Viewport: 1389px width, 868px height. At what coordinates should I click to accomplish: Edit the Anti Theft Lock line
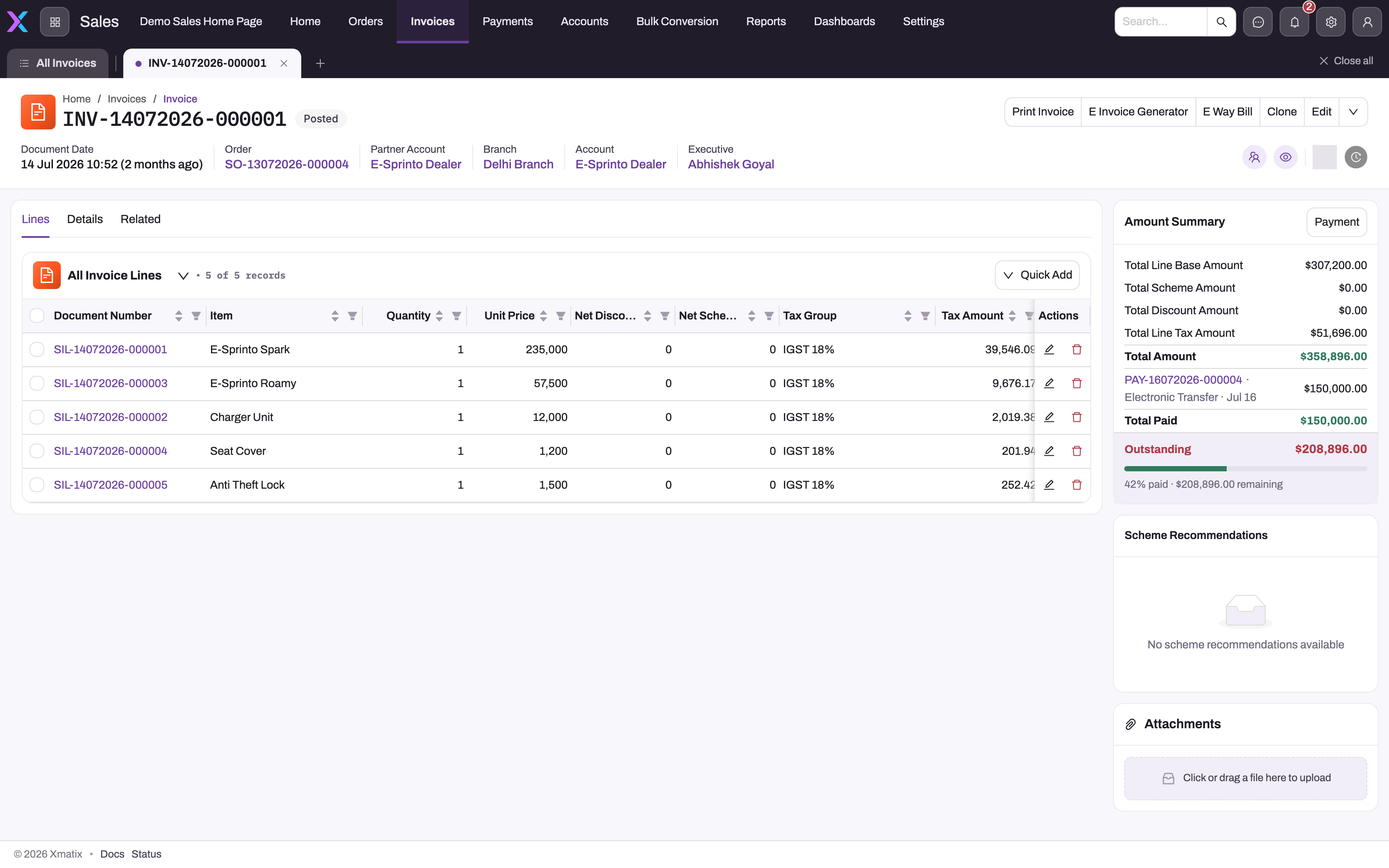pos(1049,484)
